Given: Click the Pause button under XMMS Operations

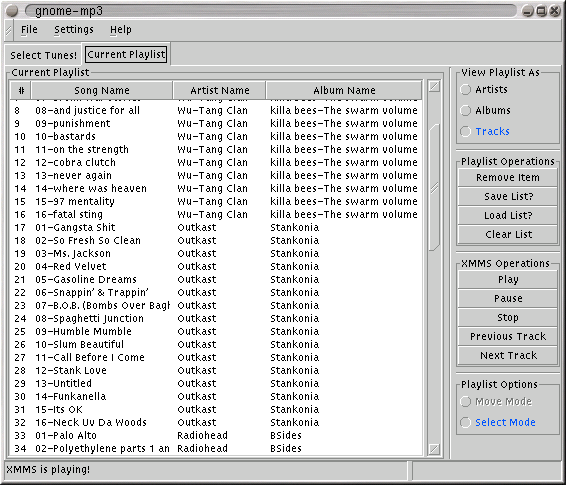Looking at the screenshot, I should click(x=508, y=298).
